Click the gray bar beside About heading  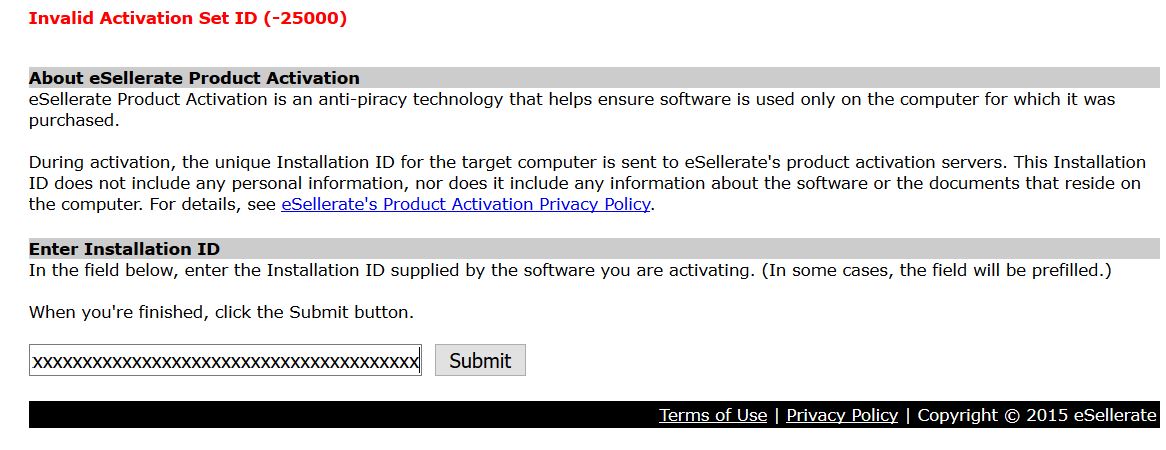pyautogui.click(x=758, y=78)
